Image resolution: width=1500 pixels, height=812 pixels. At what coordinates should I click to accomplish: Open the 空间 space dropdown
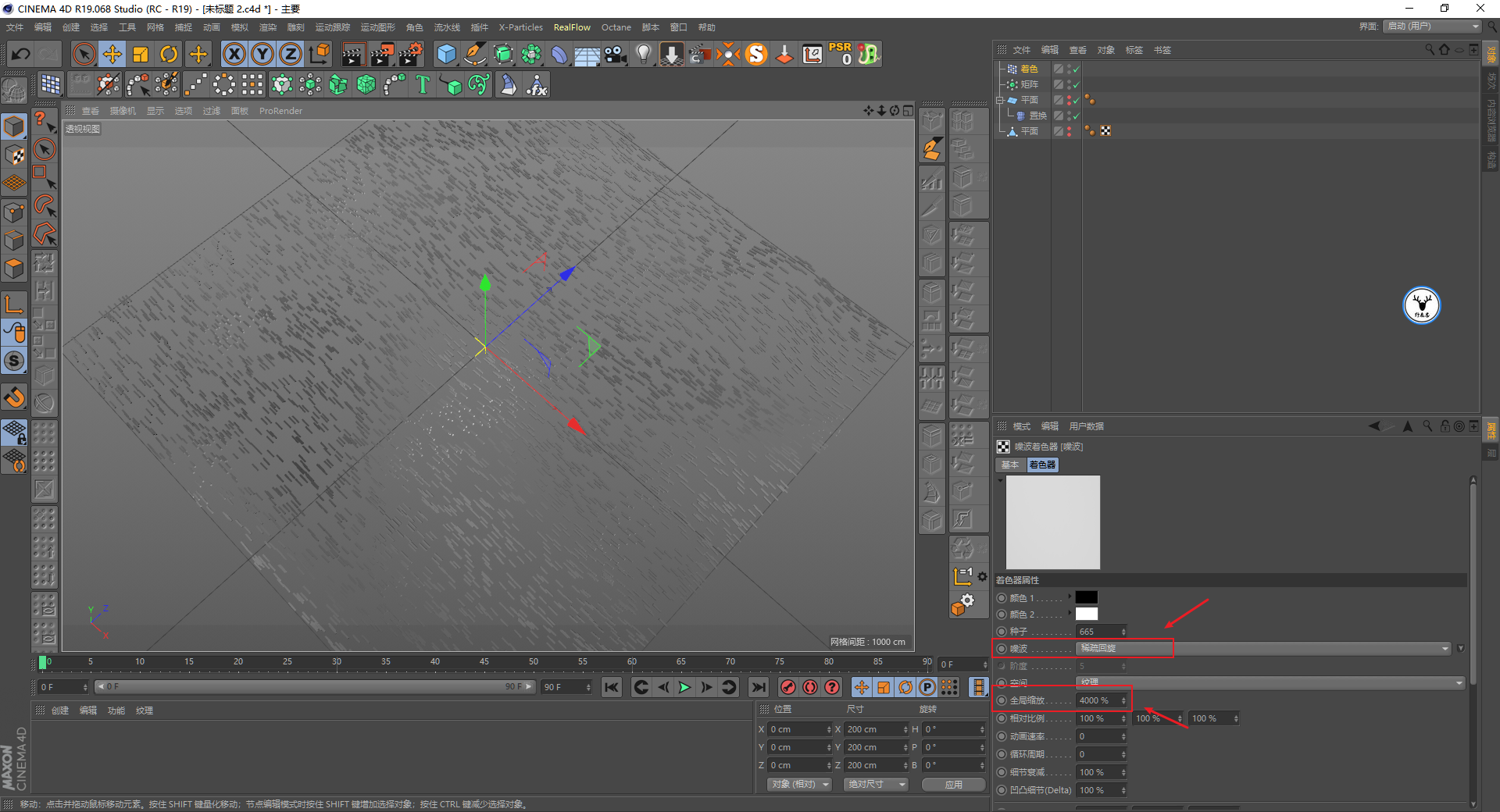tap(1270, 682)
